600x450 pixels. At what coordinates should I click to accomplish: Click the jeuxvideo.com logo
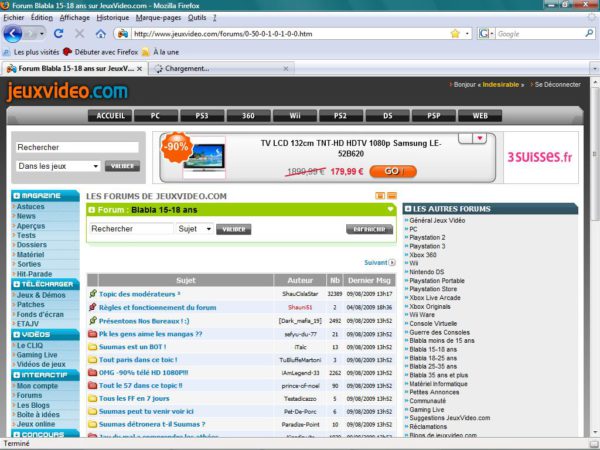(67, 92)
